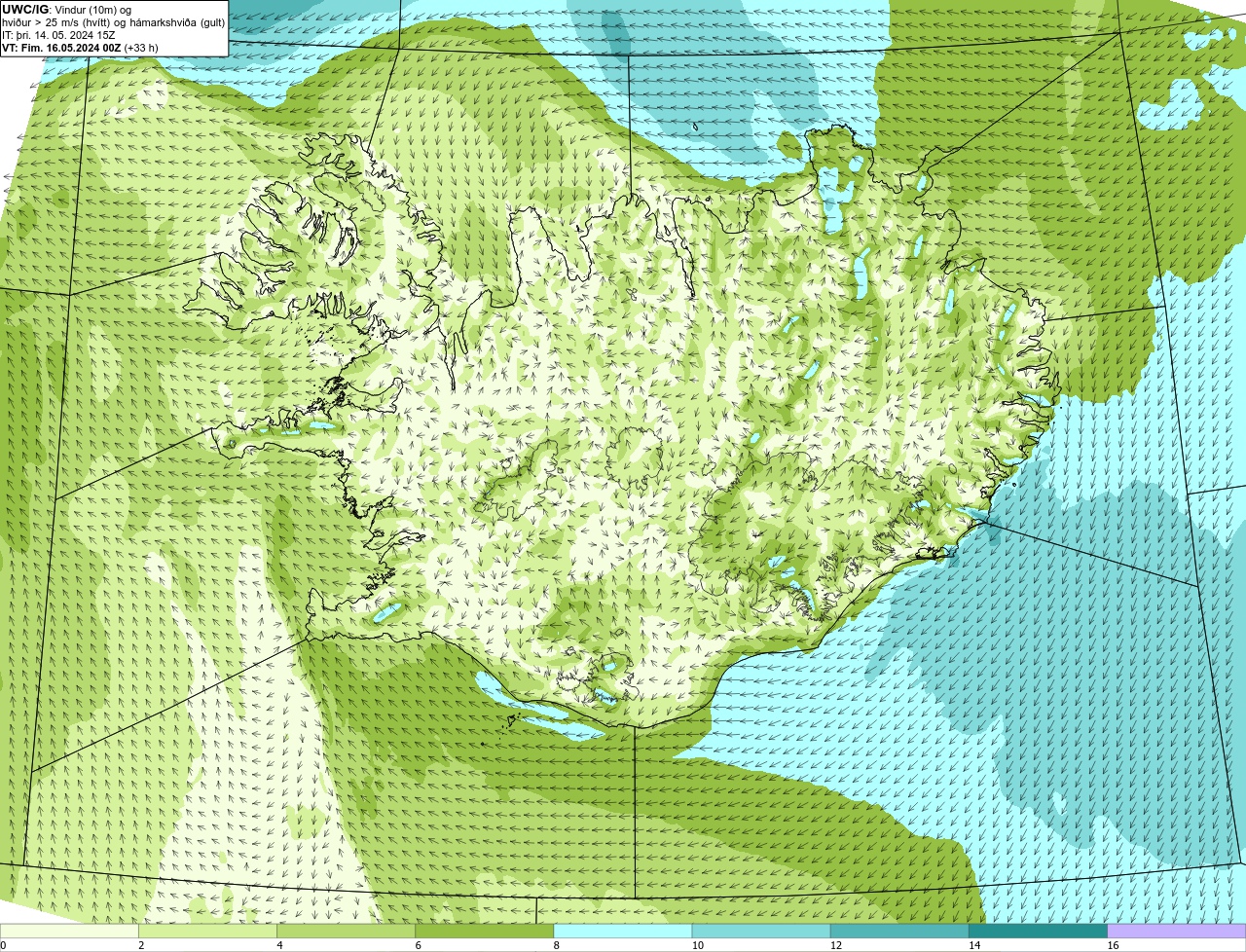Click the text "hviður > 25 m/s (hvítt)" line

56,22
